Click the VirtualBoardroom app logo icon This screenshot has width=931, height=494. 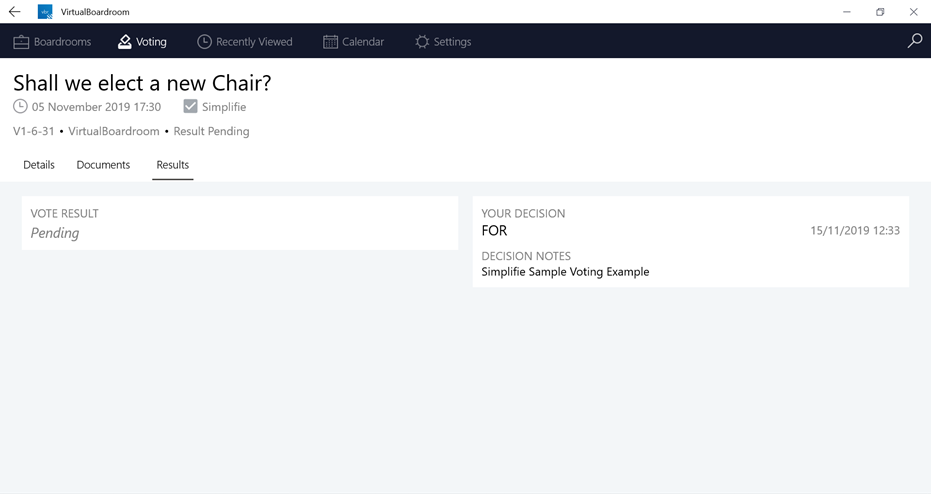pos(45,12)
